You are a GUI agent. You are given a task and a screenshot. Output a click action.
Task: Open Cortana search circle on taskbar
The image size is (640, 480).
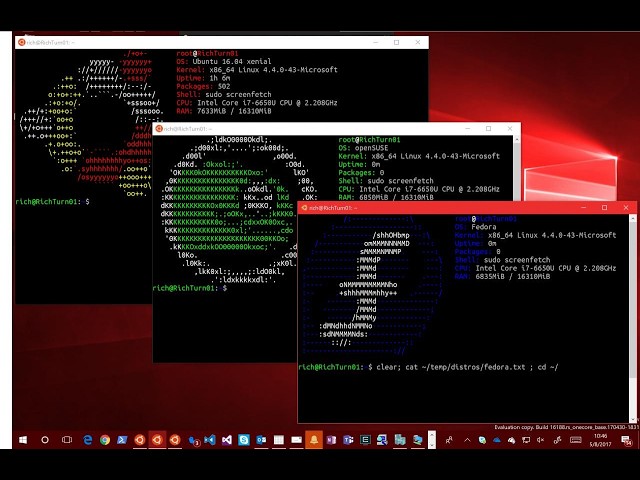(45, 440)
